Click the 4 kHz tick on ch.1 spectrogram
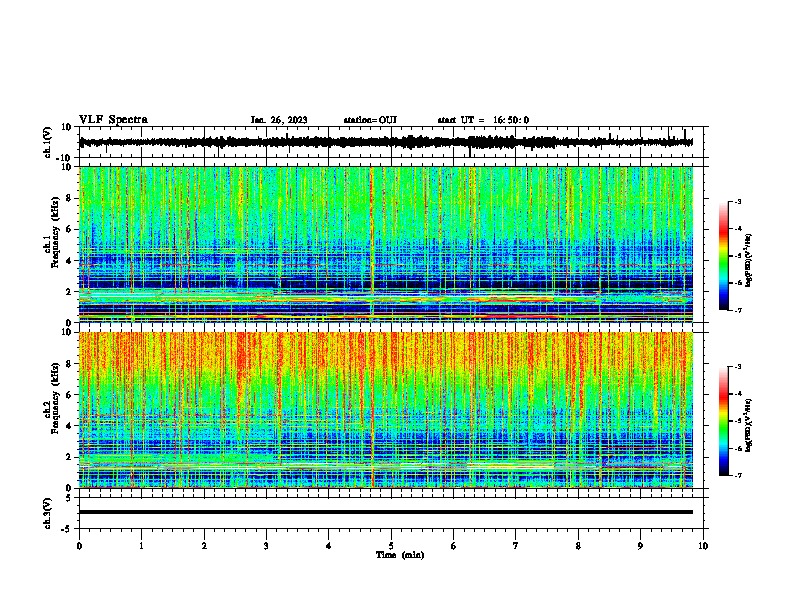Image resolution: width=792 pixels, height=612 pixels. click(x=70, y=261)
